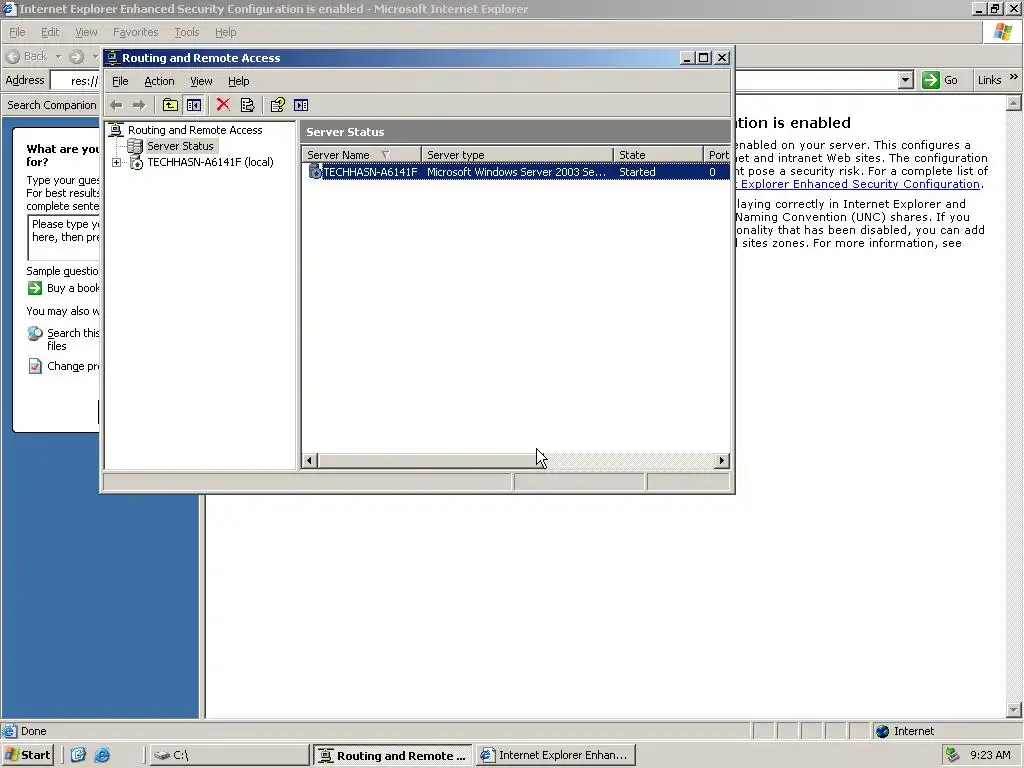
Task: Click the Start button
Action: [27, 755]
